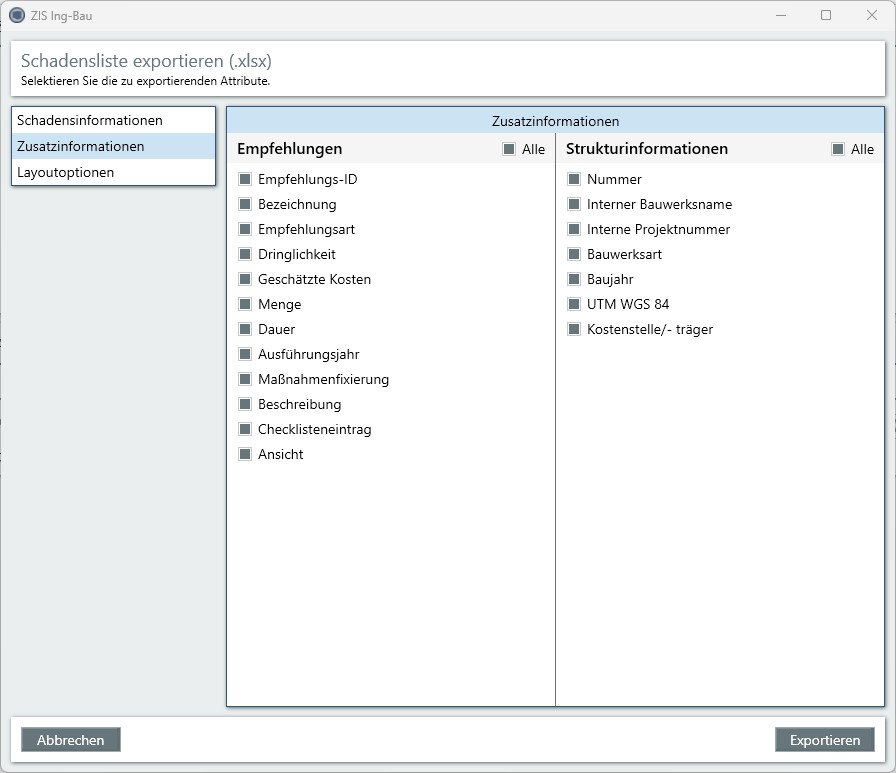Toggle the Baujahr checkbox

[x=574, y=280]
